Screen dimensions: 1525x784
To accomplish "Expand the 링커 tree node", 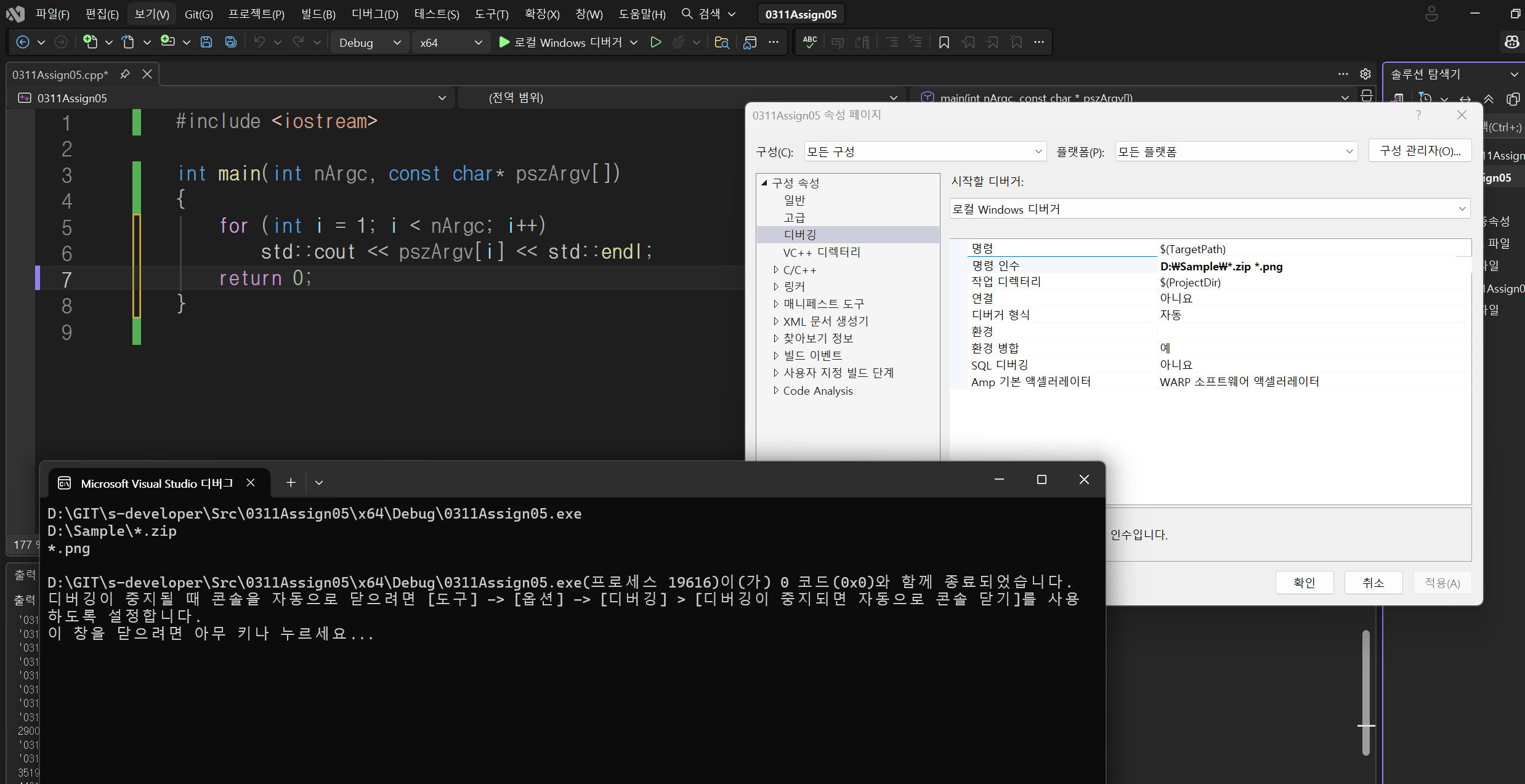I will tap(776, 286).
